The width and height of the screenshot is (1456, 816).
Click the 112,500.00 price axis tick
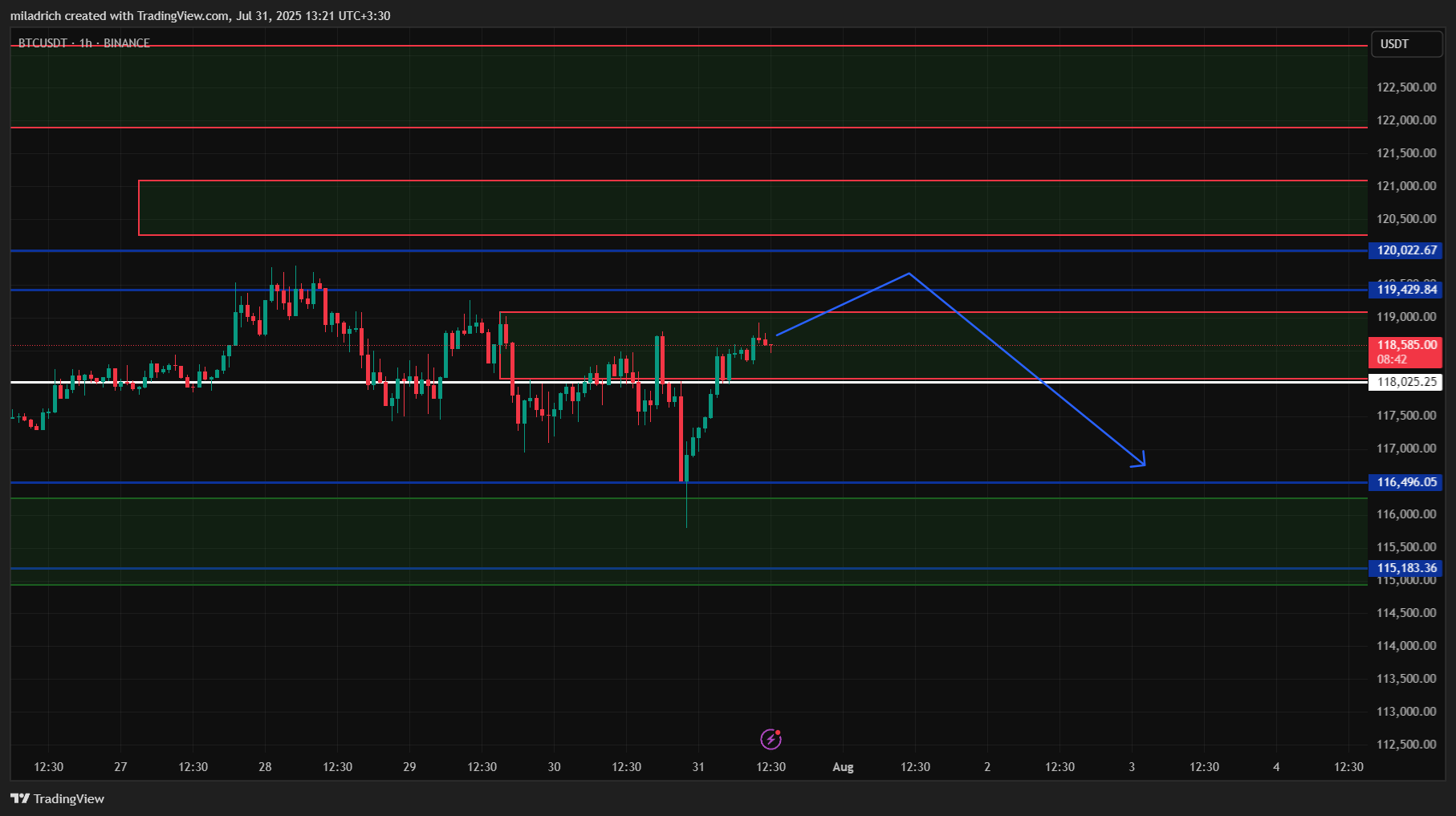tap(1406, 745)
